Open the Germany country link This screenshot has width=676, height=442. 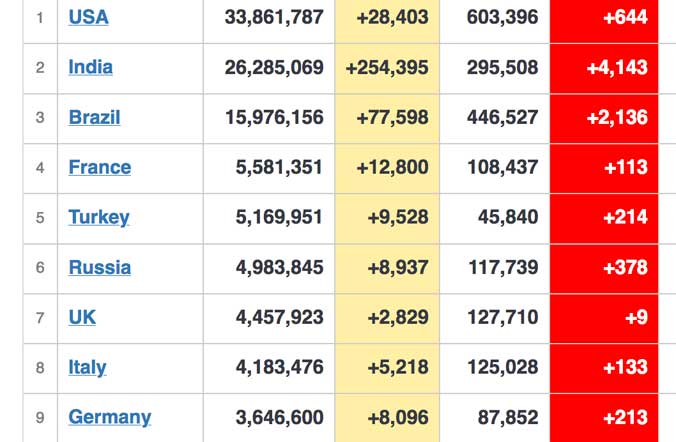(x=110, y=417)
